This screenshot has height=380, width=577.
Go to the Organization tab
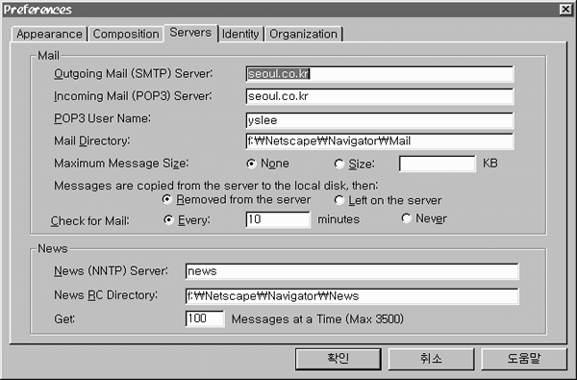tap(304, 34)
